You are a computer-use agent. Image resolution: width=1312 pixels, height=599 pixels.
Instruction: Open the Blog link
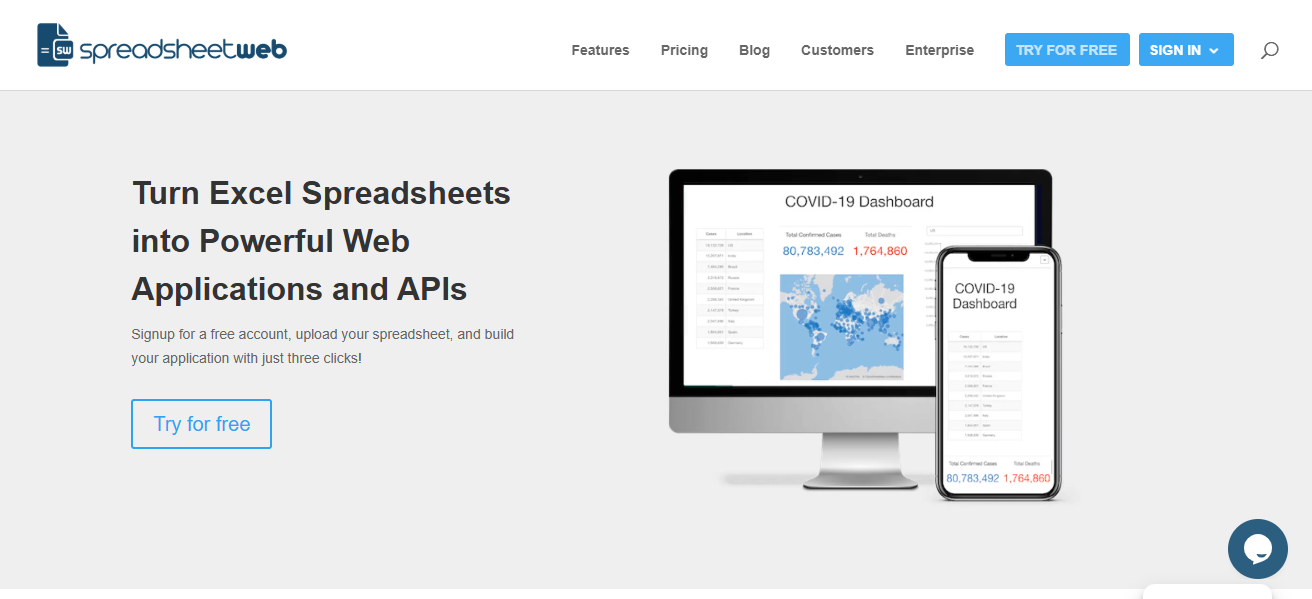coord(754,50)
